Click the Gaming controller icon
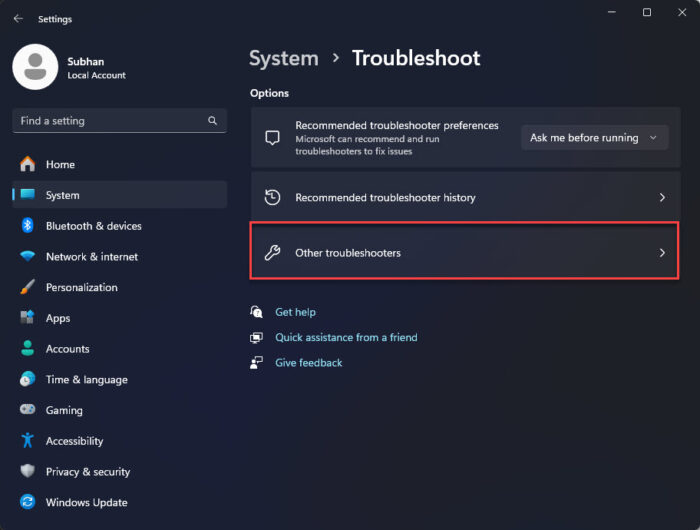The width and height of the screenshot is (700, 530). [28, 409]
